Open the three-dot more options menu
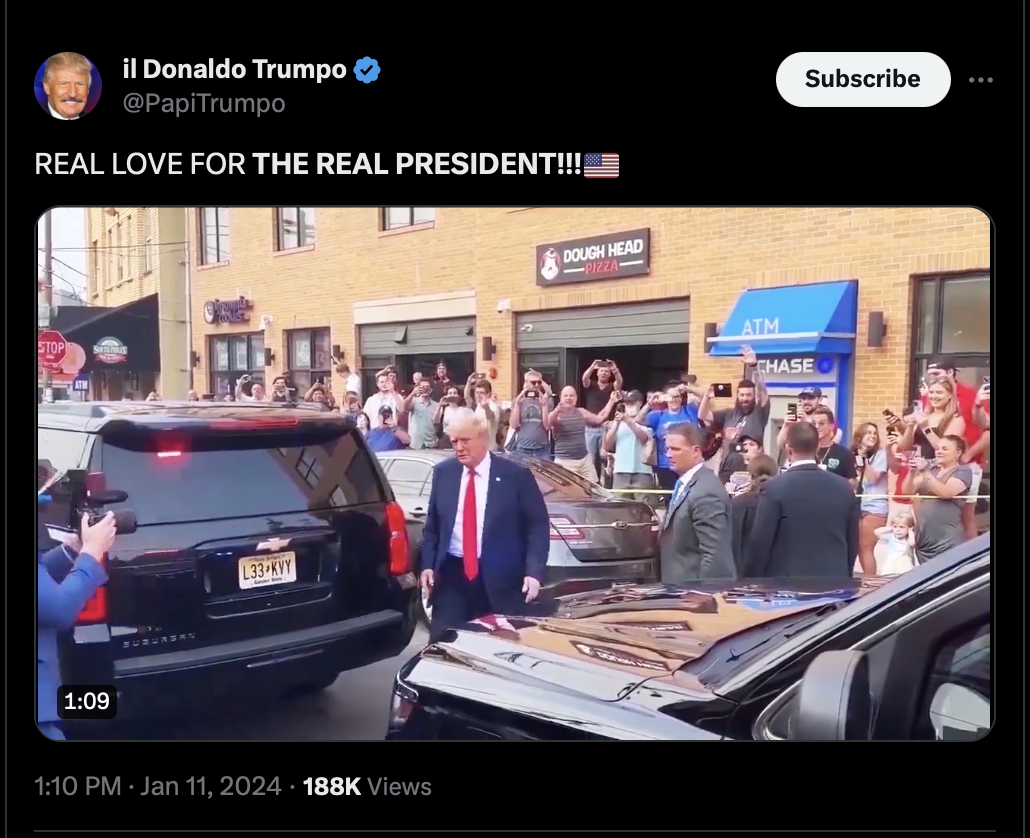The image size is (1030, 838). point(981,80)
